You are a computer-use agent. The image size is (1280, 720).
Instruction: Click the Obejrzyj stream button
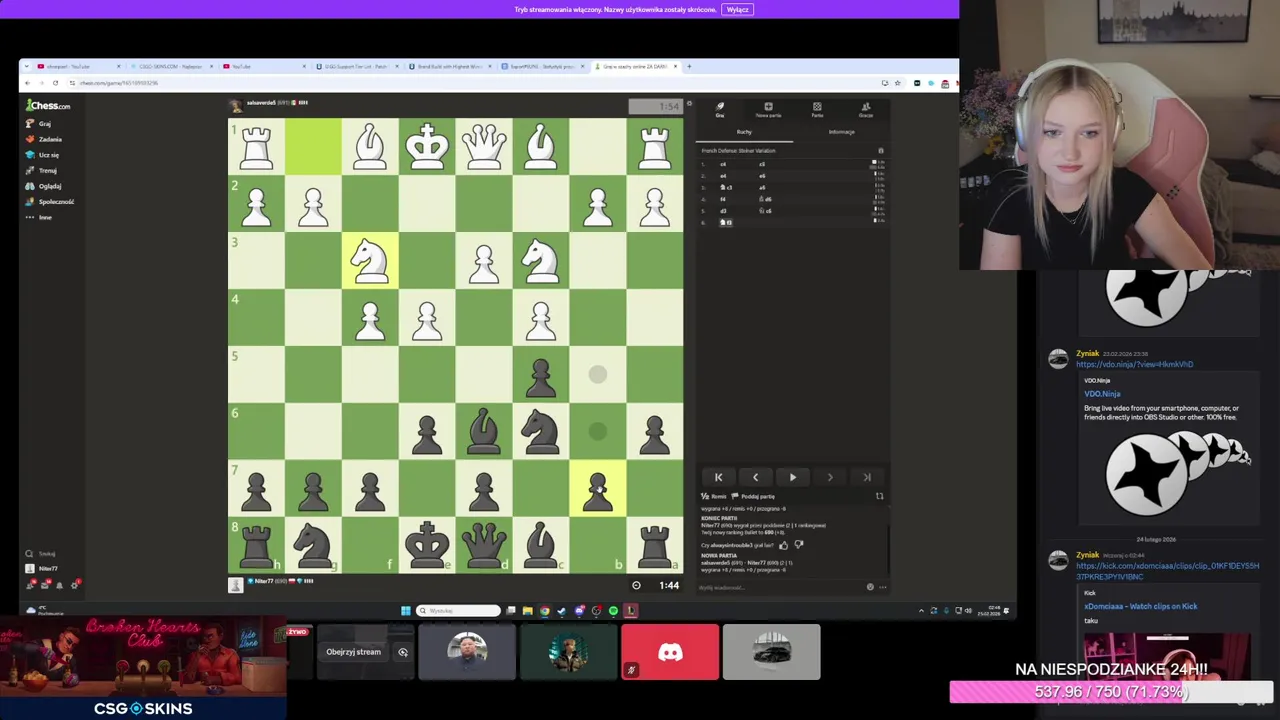pyautogui.click(x=353, y=652)
